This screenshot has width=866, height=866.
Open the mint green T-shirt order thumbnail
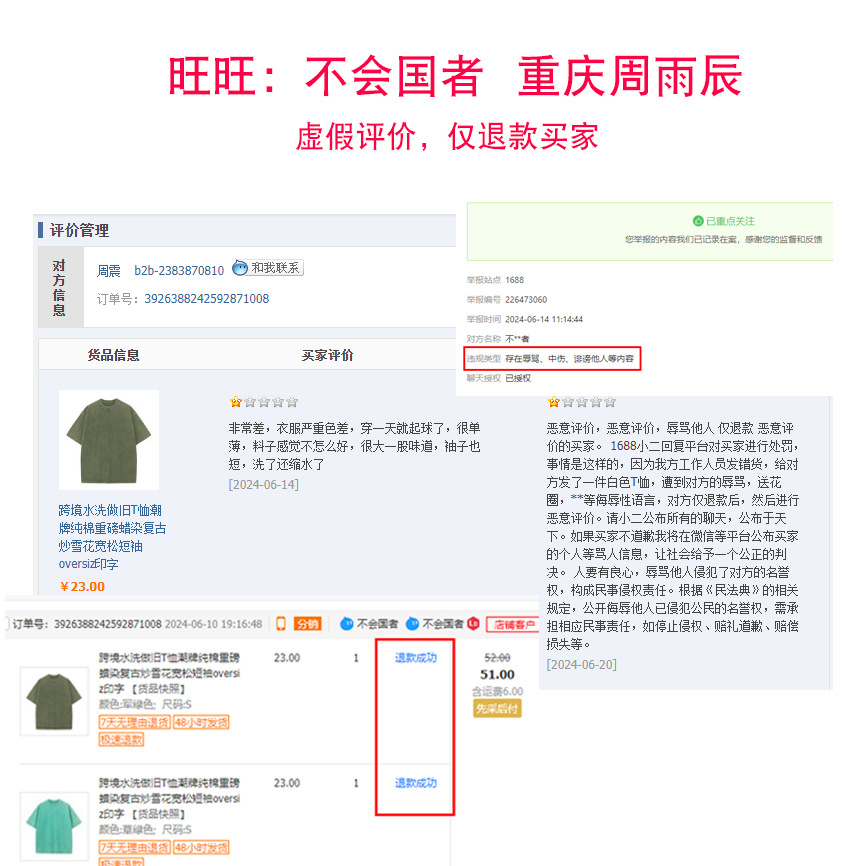(x=54, y=827)
